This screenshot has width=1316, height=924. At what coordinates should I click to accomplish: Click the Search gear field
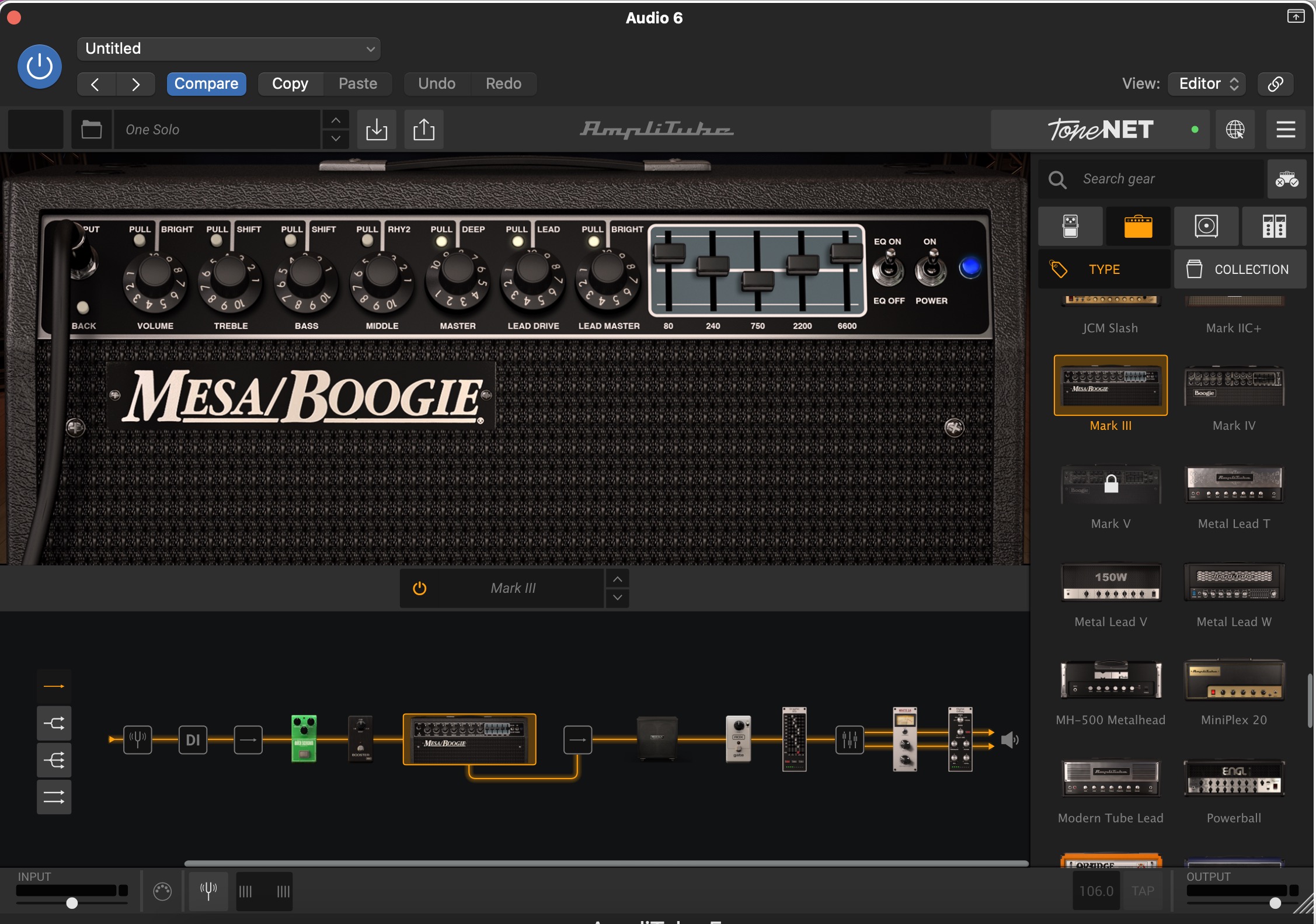click(x=1151, y=179)
